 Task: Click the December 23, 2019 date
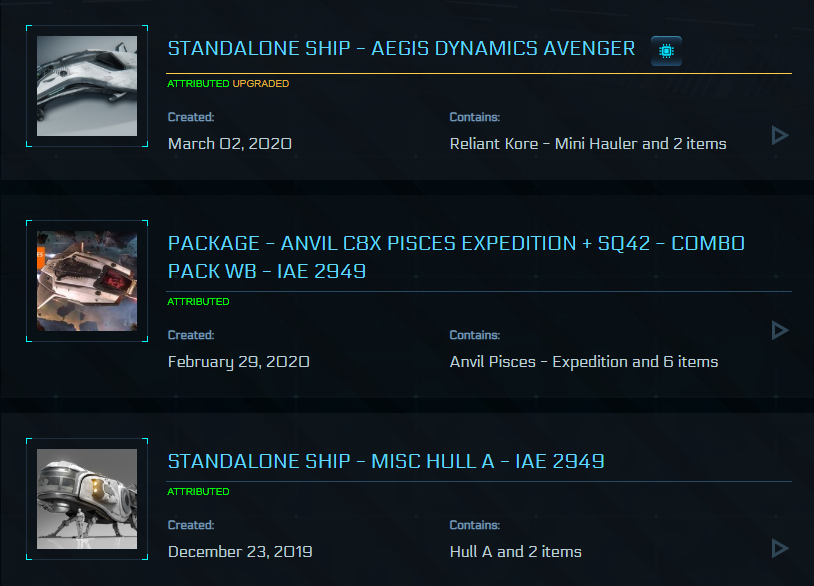(x=240, y=552)
